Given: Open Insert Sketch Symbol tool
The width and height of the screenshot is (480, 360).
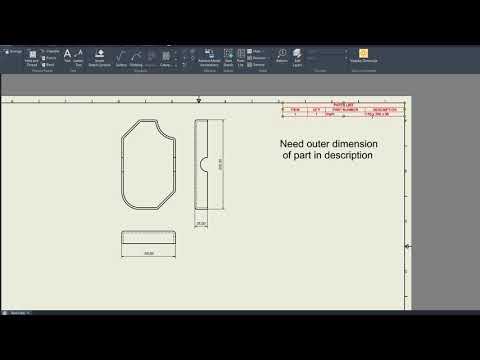Looking at the screenshot, I should [99, 58].
